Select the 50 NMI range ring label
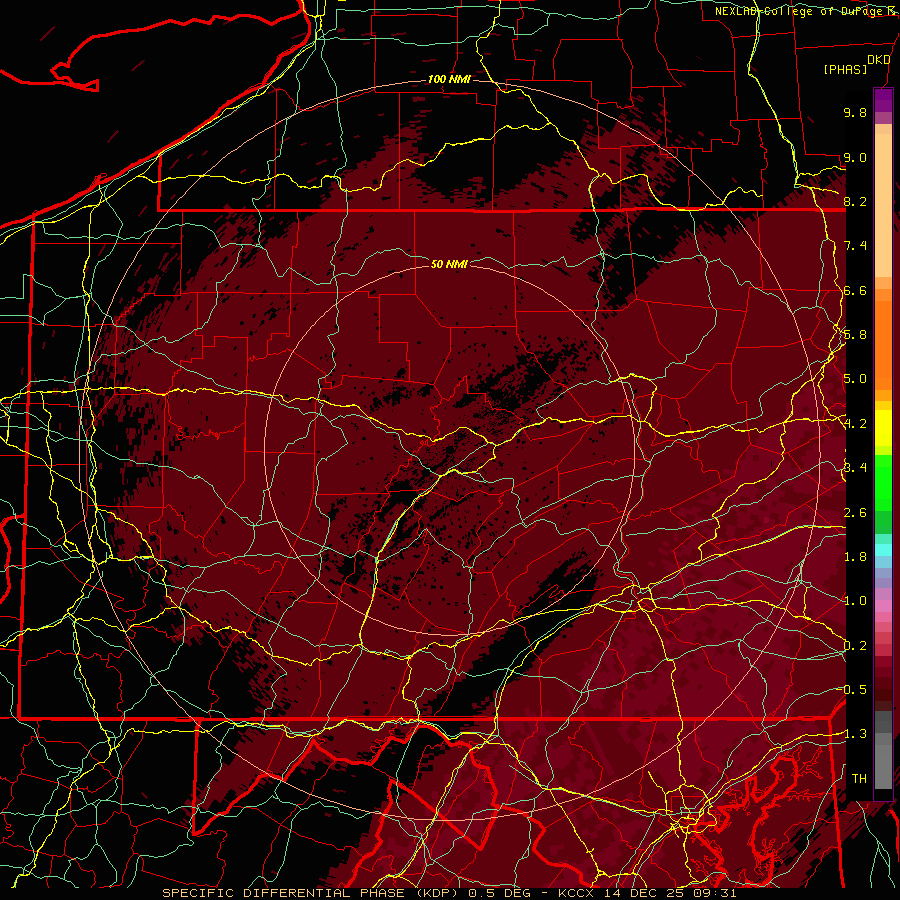The image size is (900, 900). click(449, 264)
